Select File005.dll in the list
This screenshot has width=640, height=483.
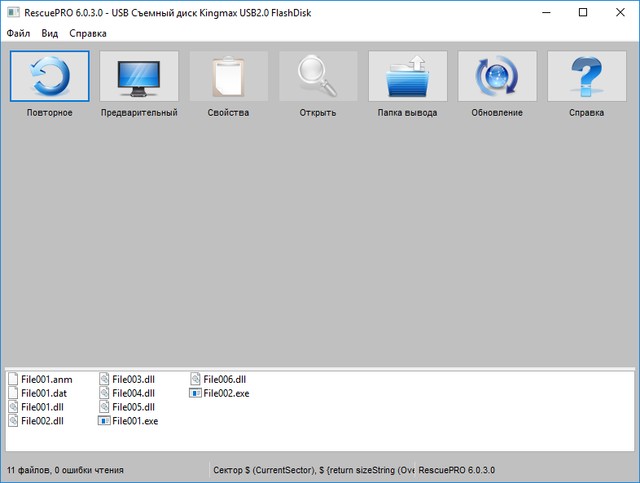click(x=133, y=408)
